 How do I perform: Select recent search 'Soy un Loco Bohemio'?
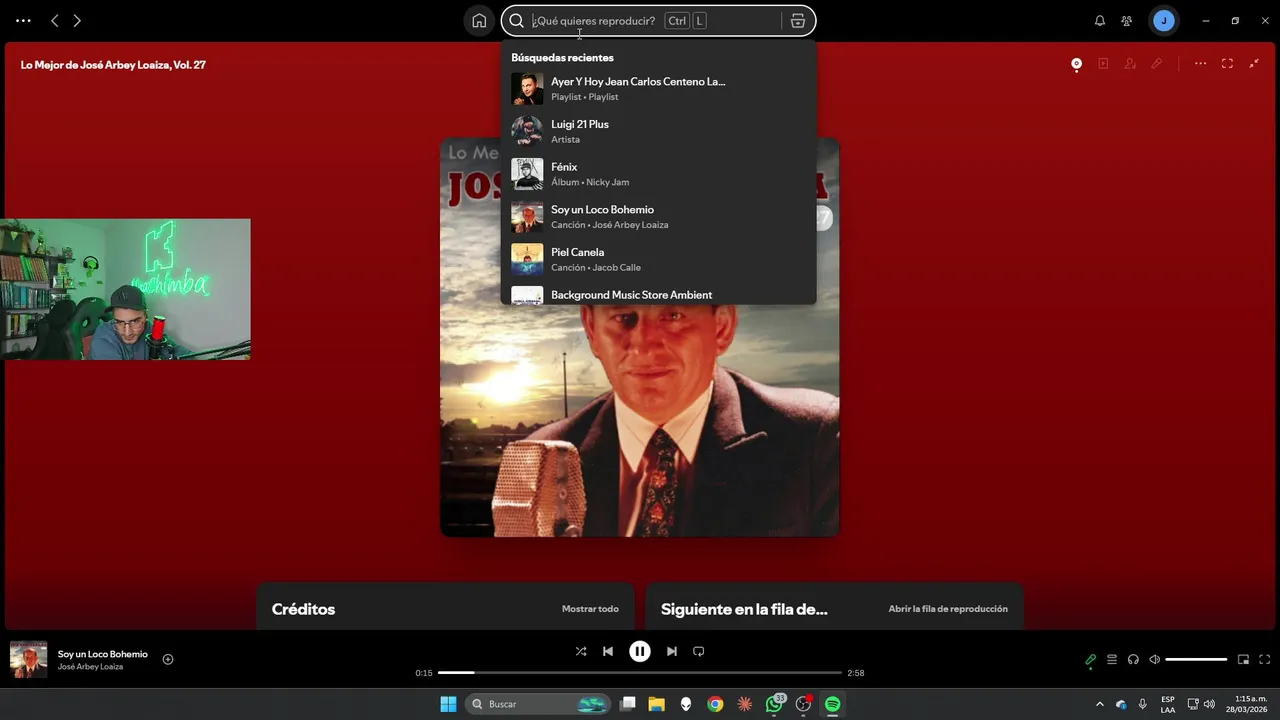(658, 217)
